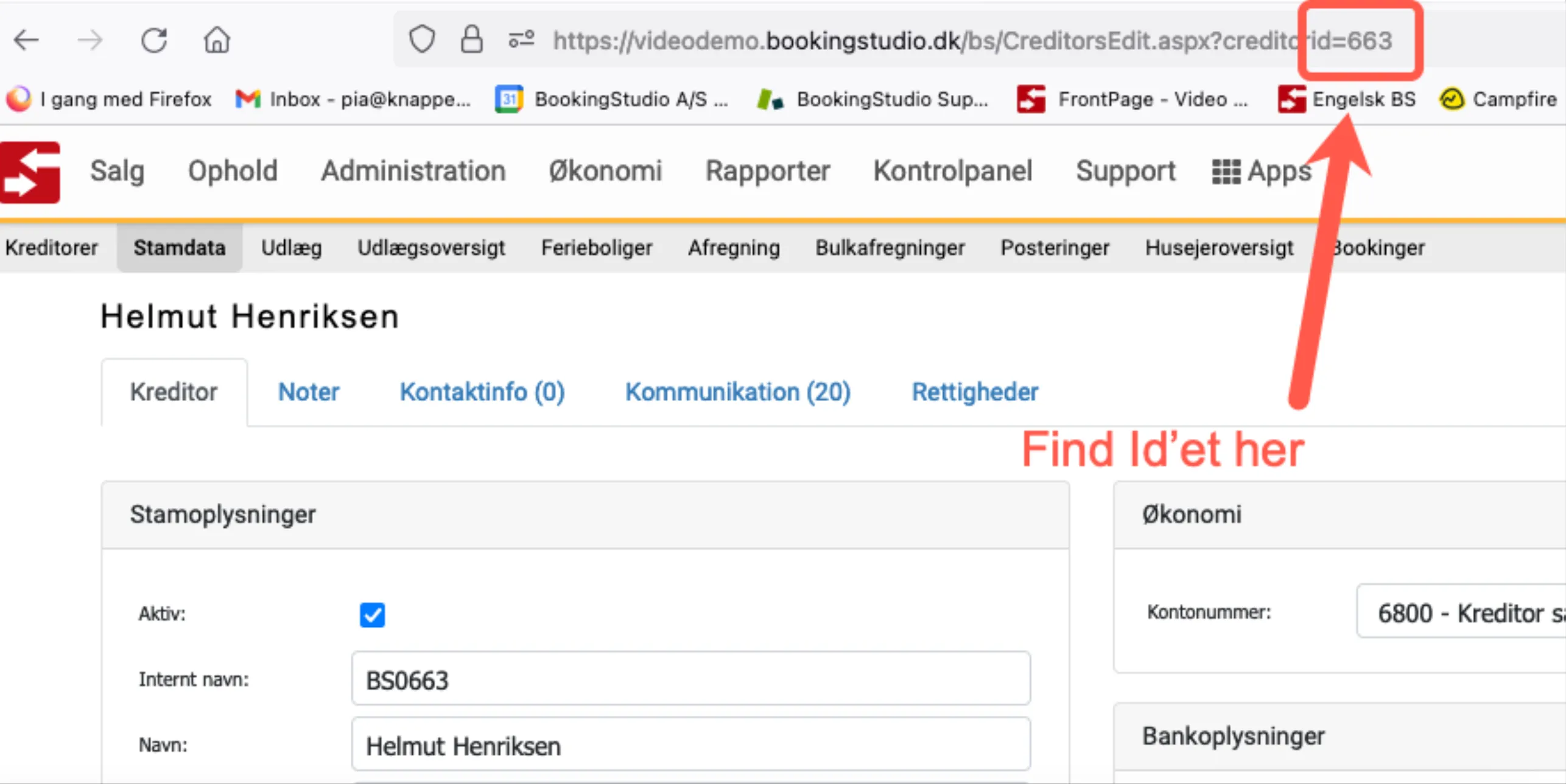Switch to the Kommunikation (20) tab

click(738, 392)
